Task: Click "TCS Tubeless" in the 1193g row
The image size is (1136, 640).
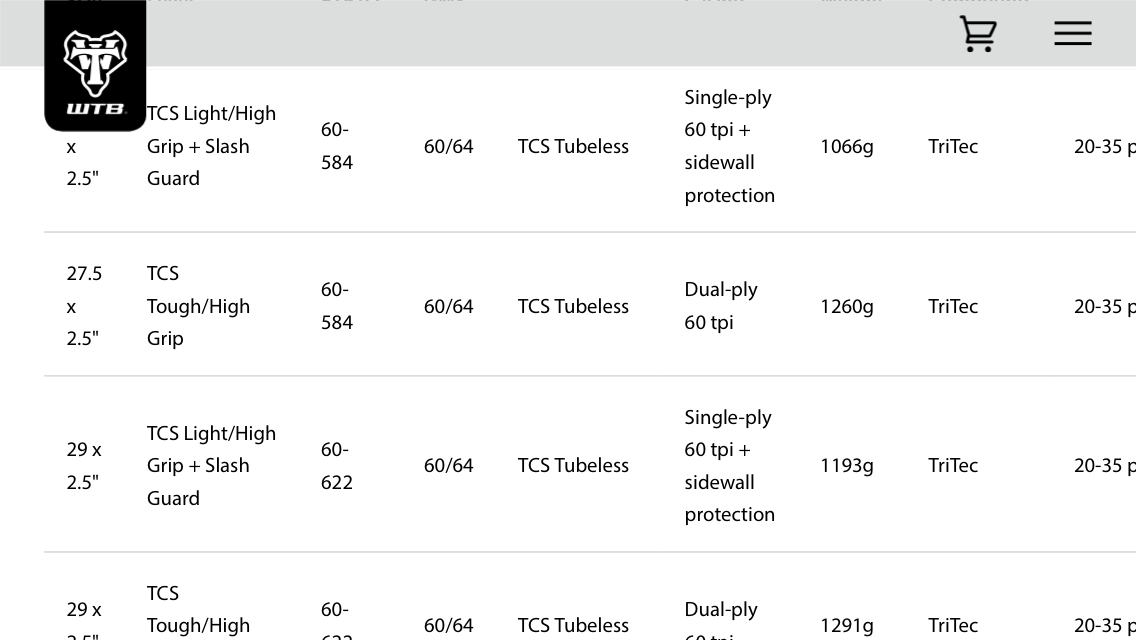Action: pyautogui.click(x=573, y=465)
